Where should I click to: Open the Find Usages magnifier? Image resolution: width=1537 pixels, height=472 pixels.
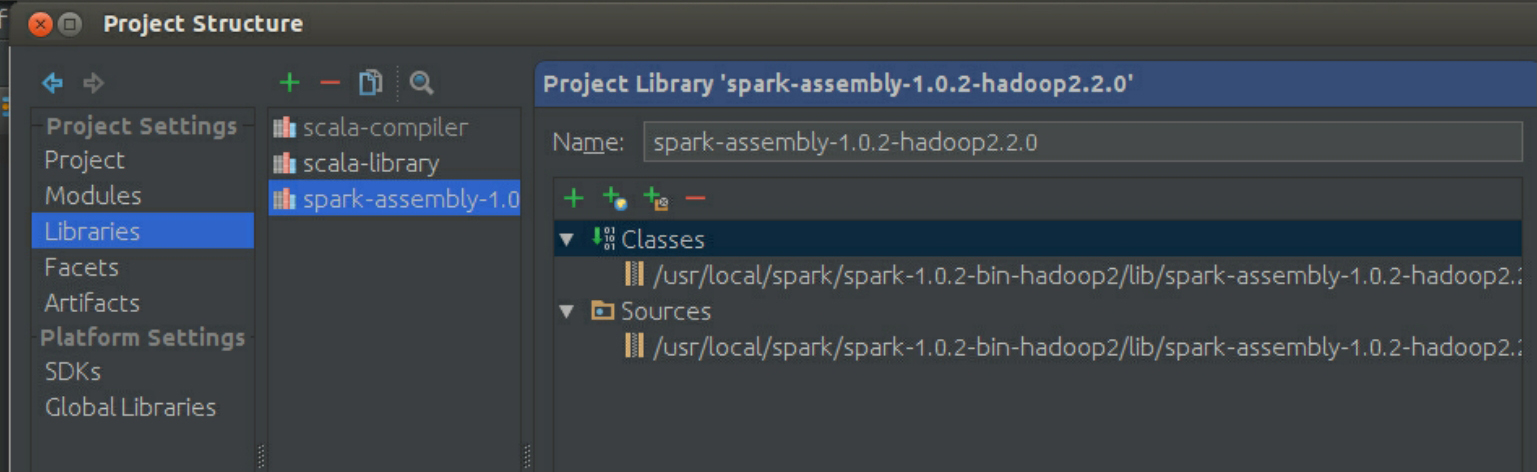(x=422, y=83)
